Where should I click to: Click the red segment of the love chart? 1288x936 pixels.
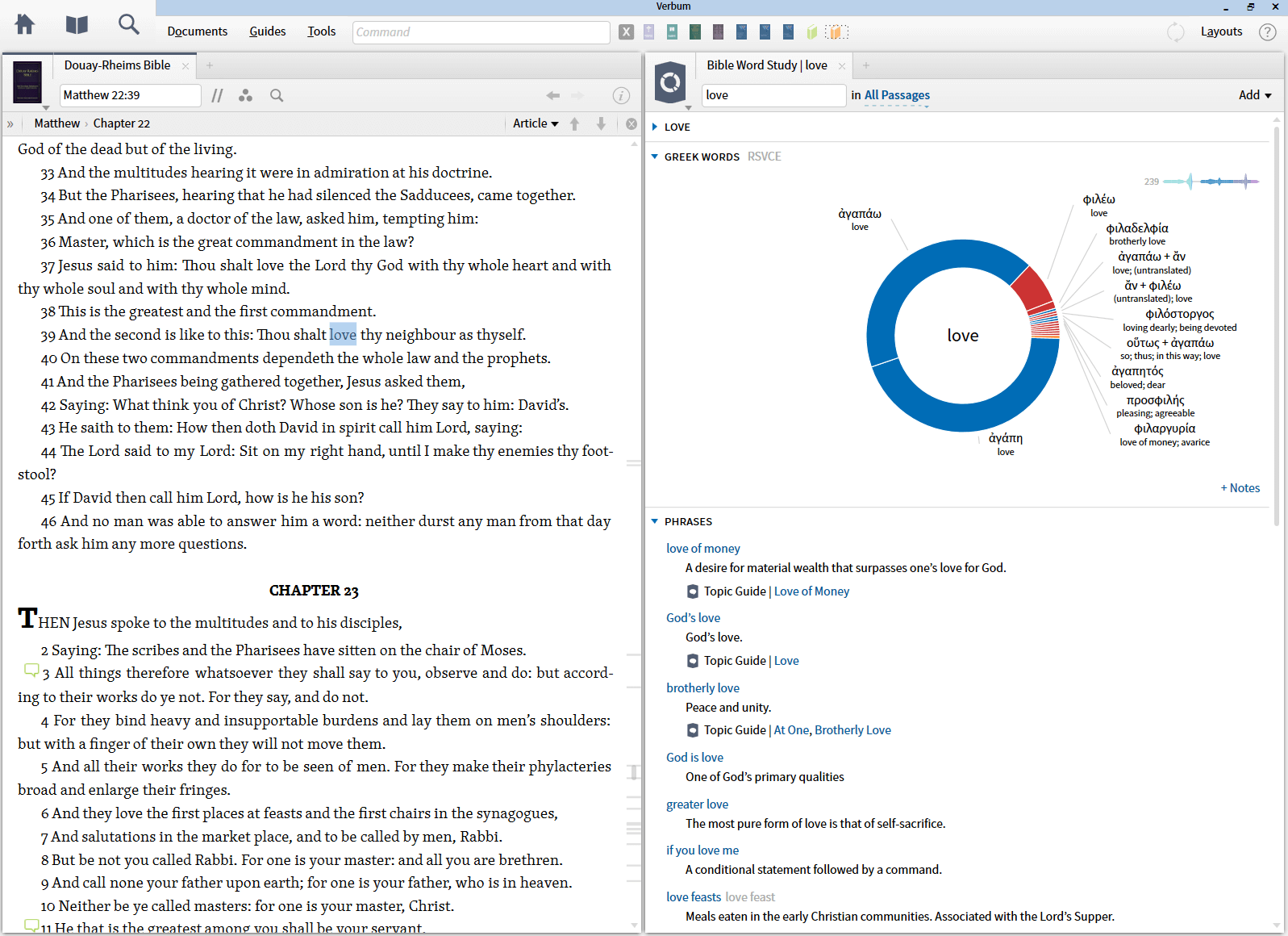pyautogui.click(x=1030, y=288)
